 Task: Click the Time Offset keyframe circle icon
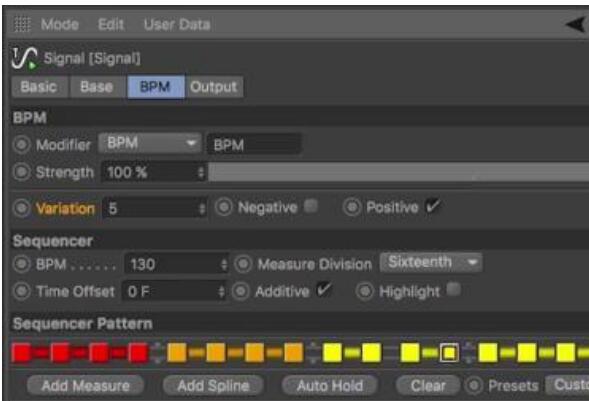pos(21,291)
